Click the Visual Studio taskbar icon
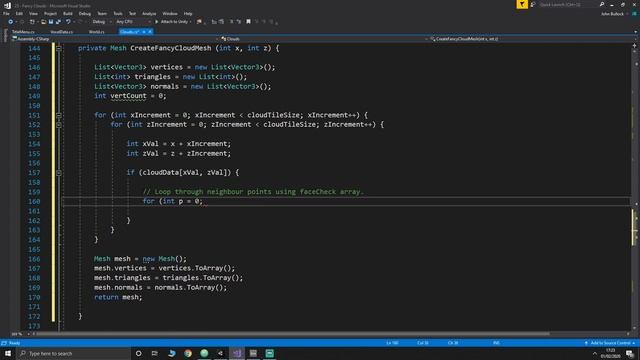640x360 pixels. point(237,353)
